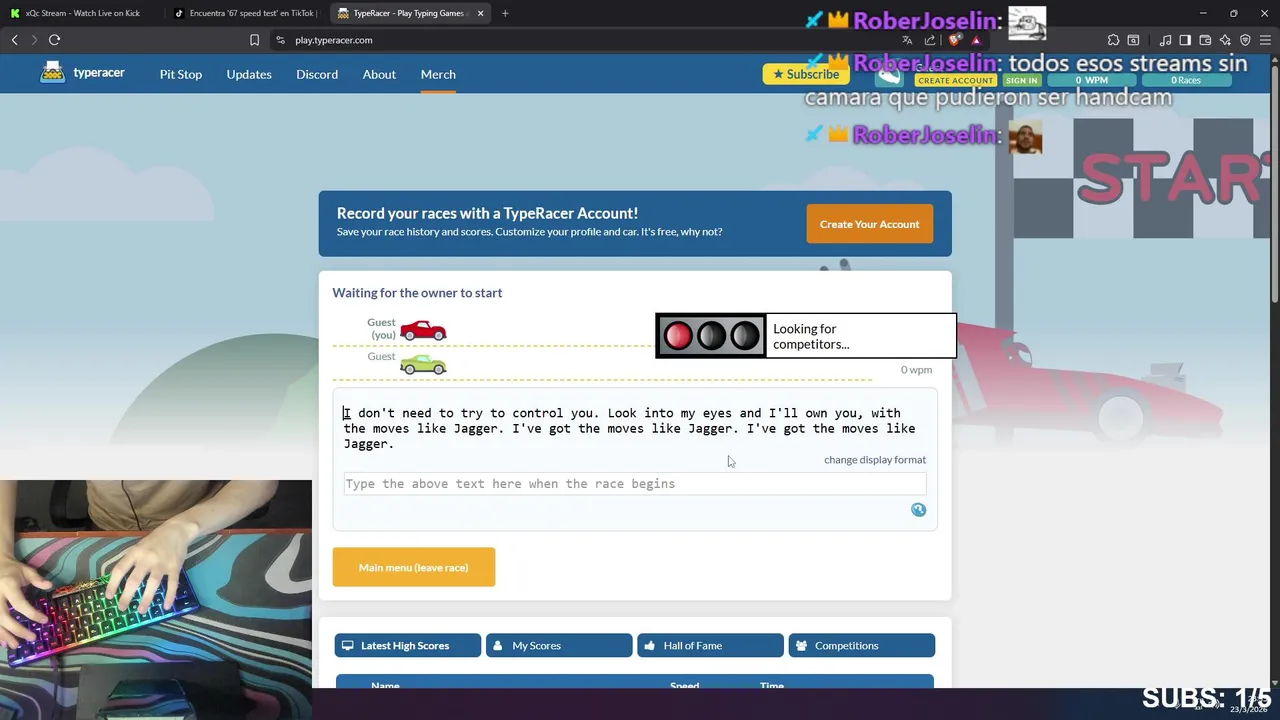The width and height of the screenshot is (1280, 720).
Task: Click the typeracer logo
Action: click(x=82, y=73)
